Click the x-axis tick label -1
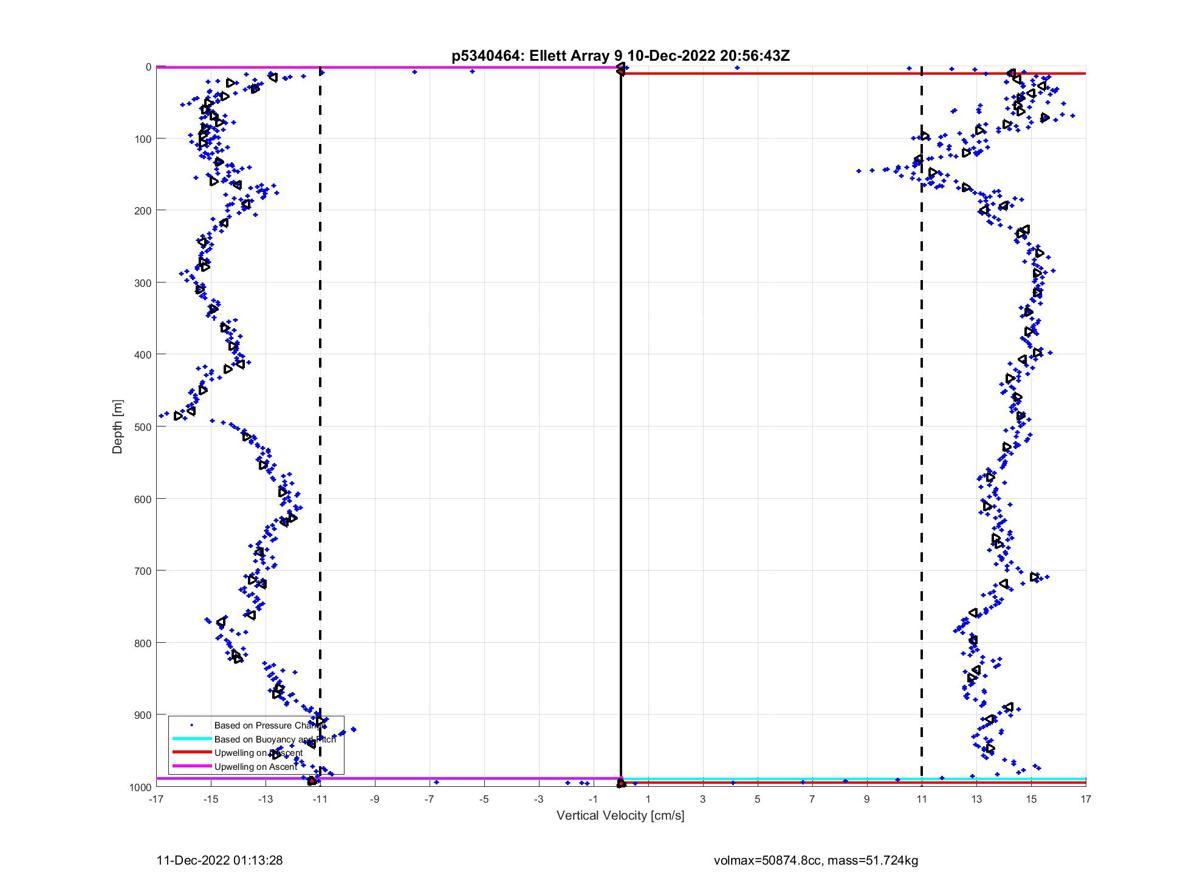This screenshot has width=1200, height=885. coord(593,799)
